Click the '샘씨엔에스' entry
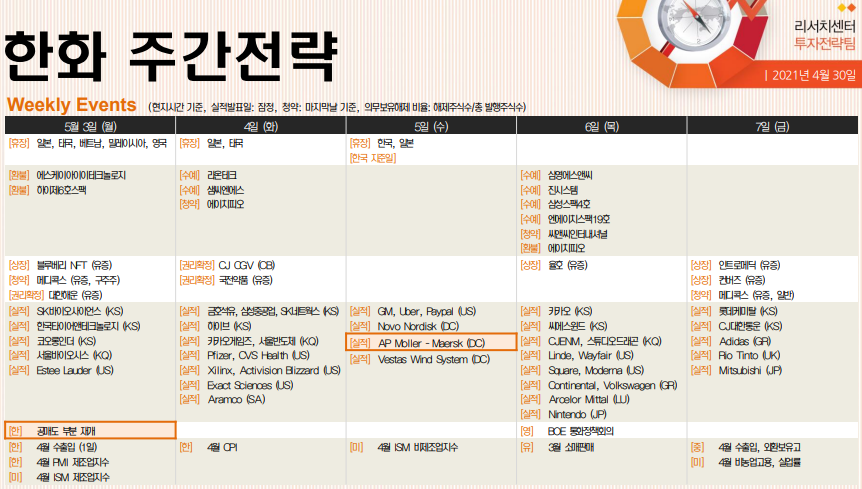 pos(225,190)
